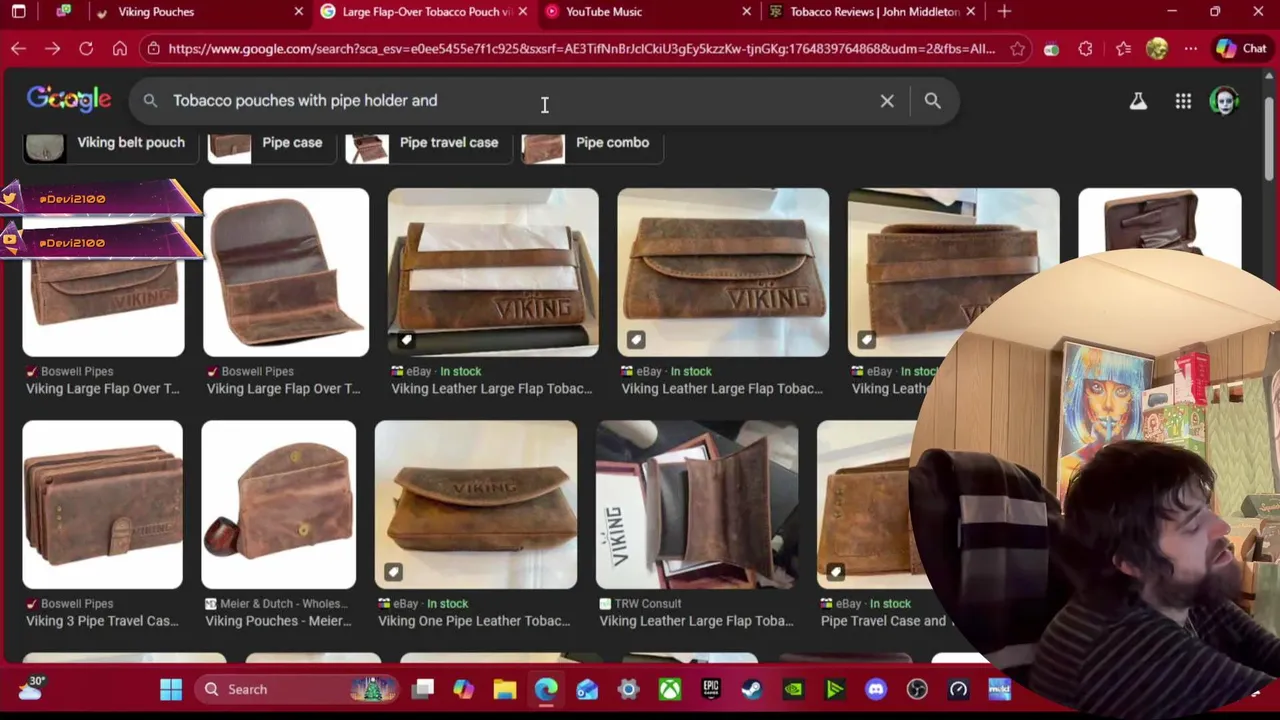Open the browser home page

(120, 48)
